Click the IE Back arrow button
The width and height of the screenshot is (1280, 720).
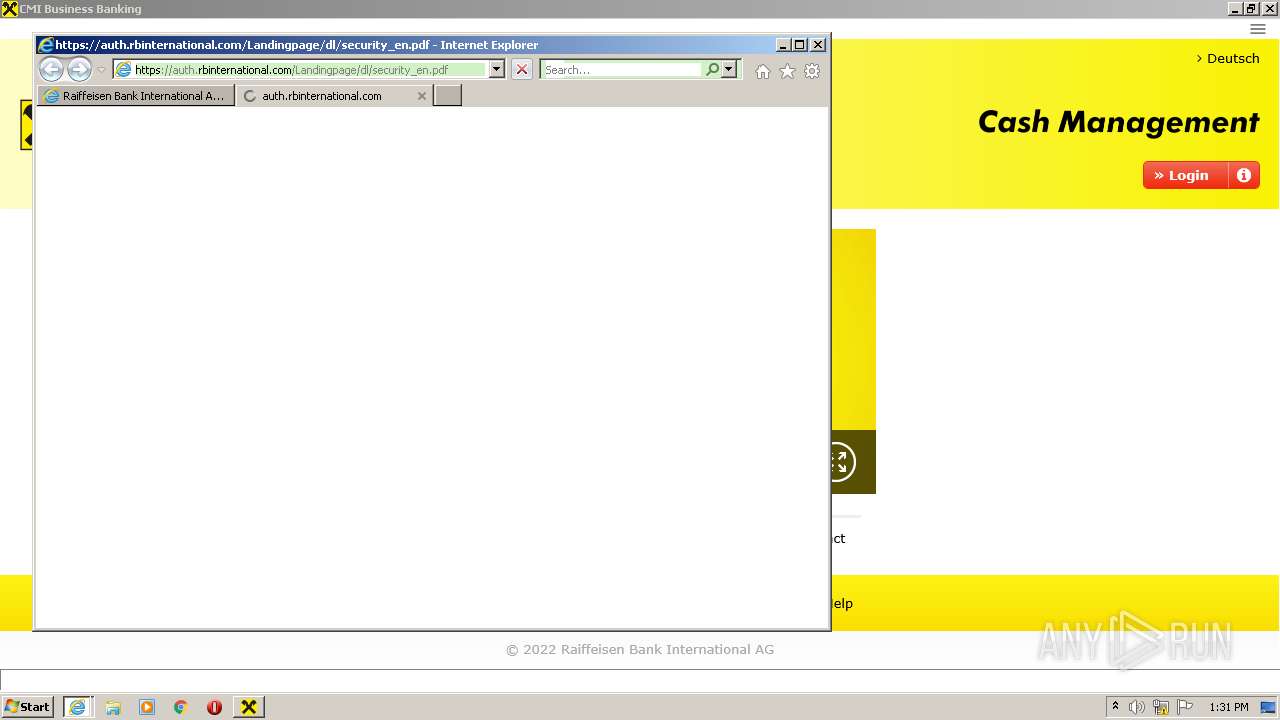[51, 69]
